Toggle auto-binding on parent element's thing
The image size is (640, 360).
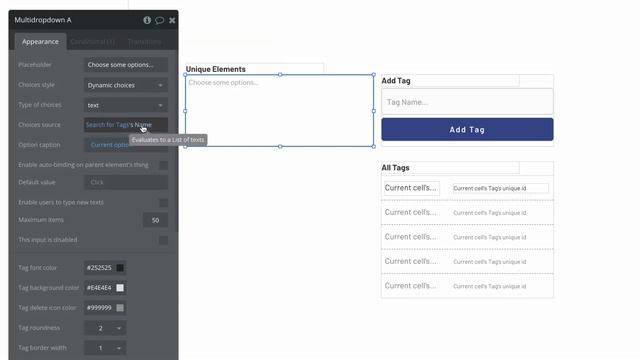[163, 165]
